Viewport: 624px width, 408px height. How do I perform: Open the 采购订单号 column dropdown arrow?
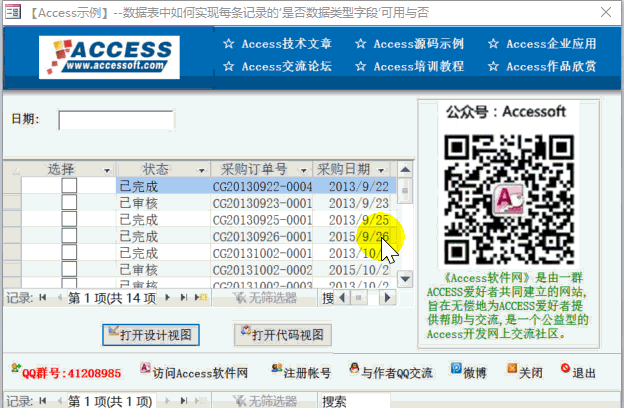pyautogui.click(x=304, y=170)
